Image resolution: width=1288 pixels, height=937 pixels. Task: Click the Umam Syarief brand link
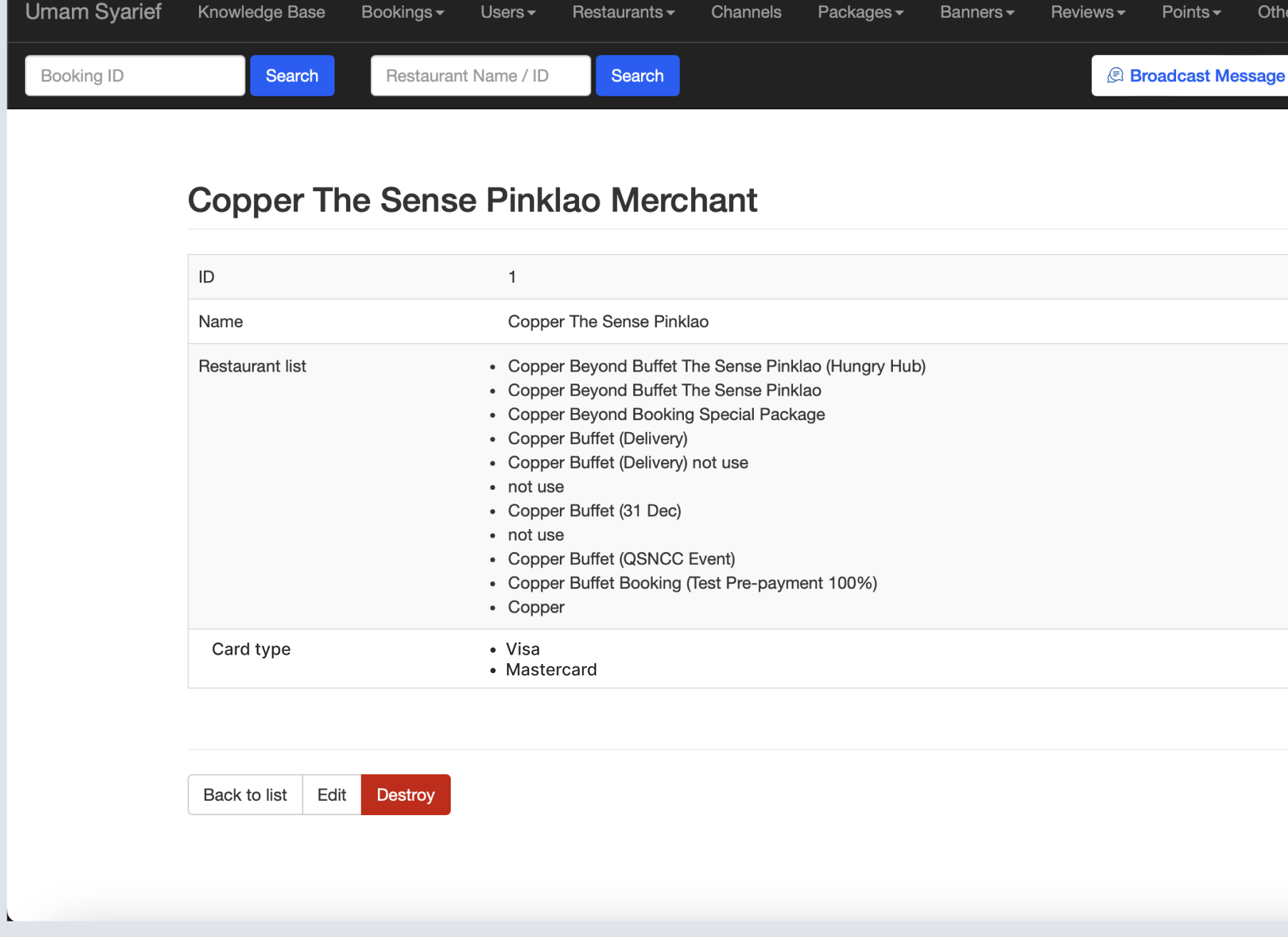[x=93, y=13]
